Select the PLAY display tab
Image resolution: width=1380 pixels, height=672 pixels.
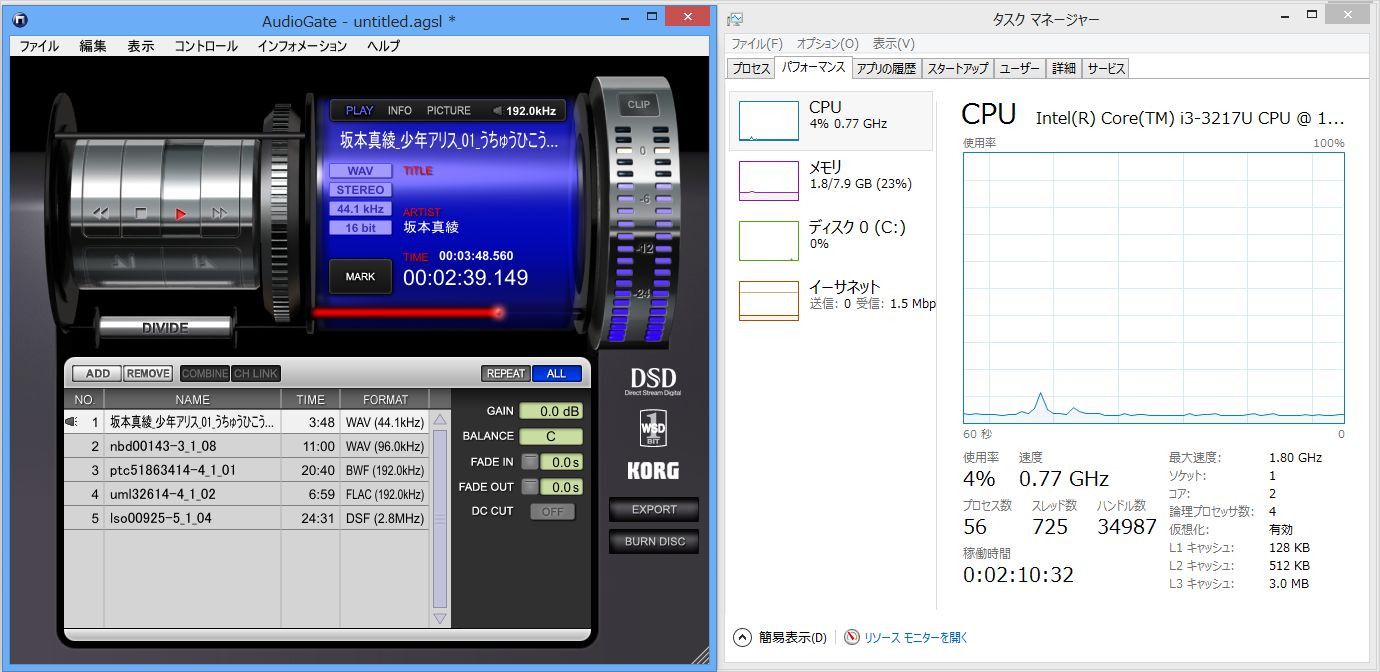[x=359, y=111]
